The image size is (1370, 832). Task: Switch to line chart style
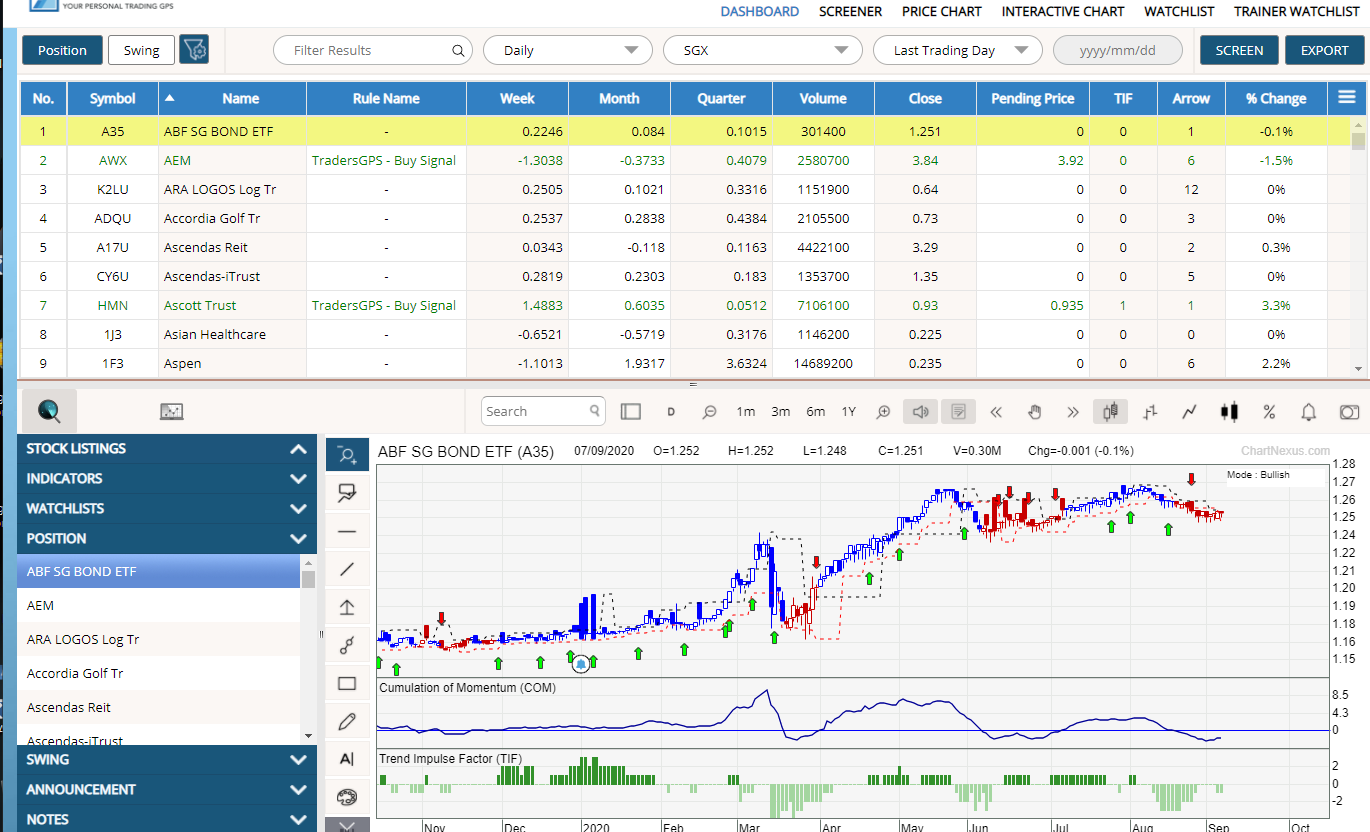[x=1189, y=411]
